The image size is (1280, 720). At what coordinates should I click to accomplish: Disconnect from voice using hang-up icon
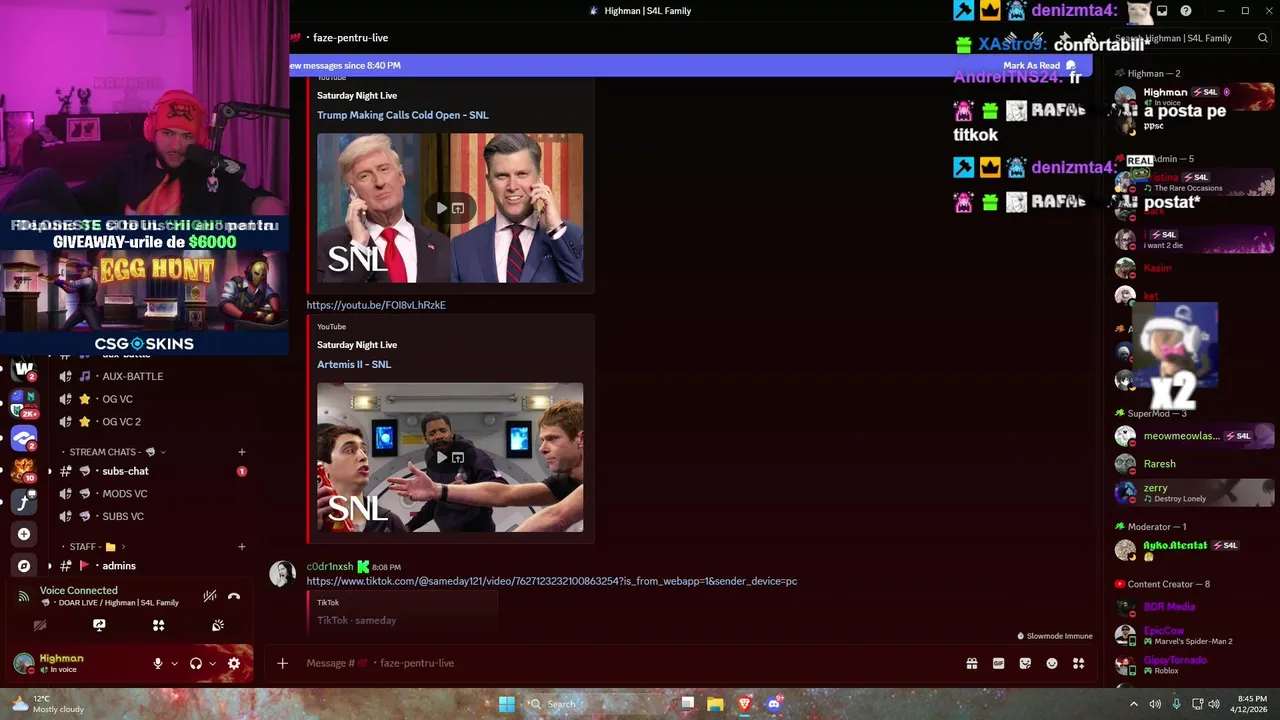click(234, 596)
